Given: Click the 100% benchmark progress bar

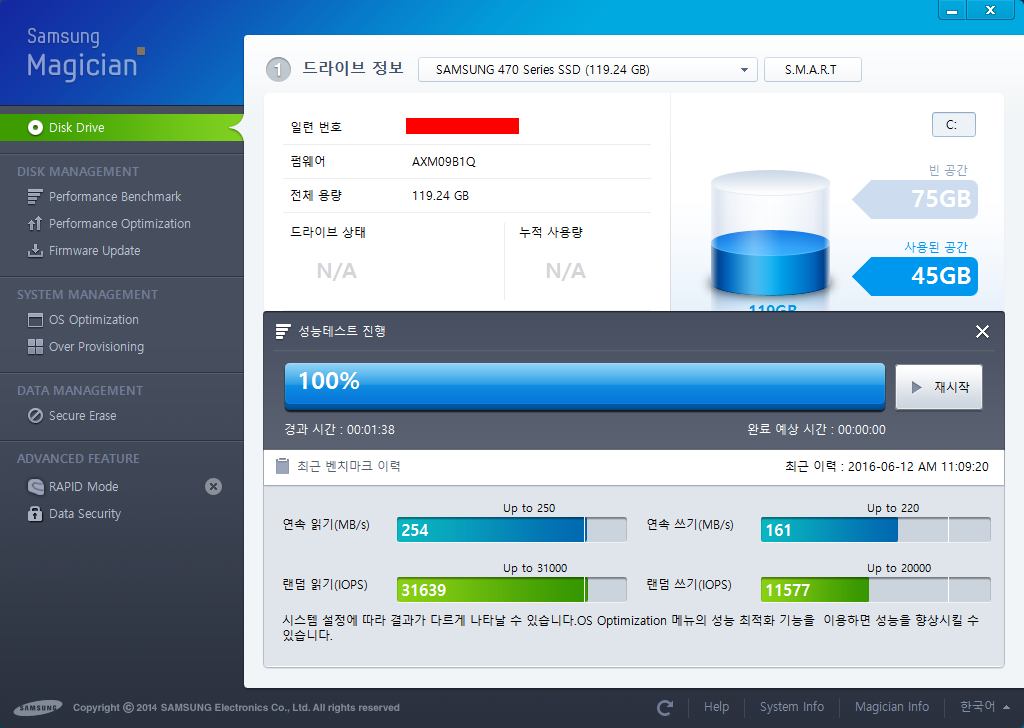Looking at the screenshot, I should click(584, 386).
